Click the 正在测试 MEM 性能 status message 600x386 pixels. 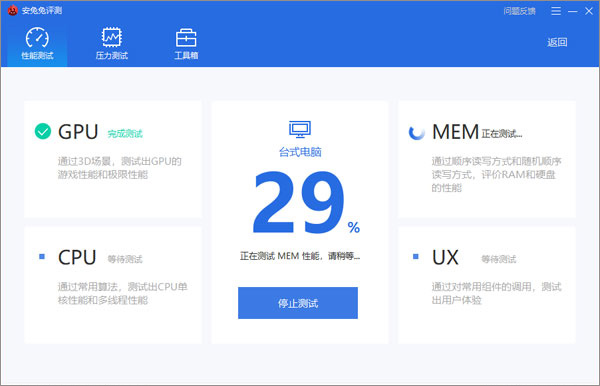[x=300, y=256]
